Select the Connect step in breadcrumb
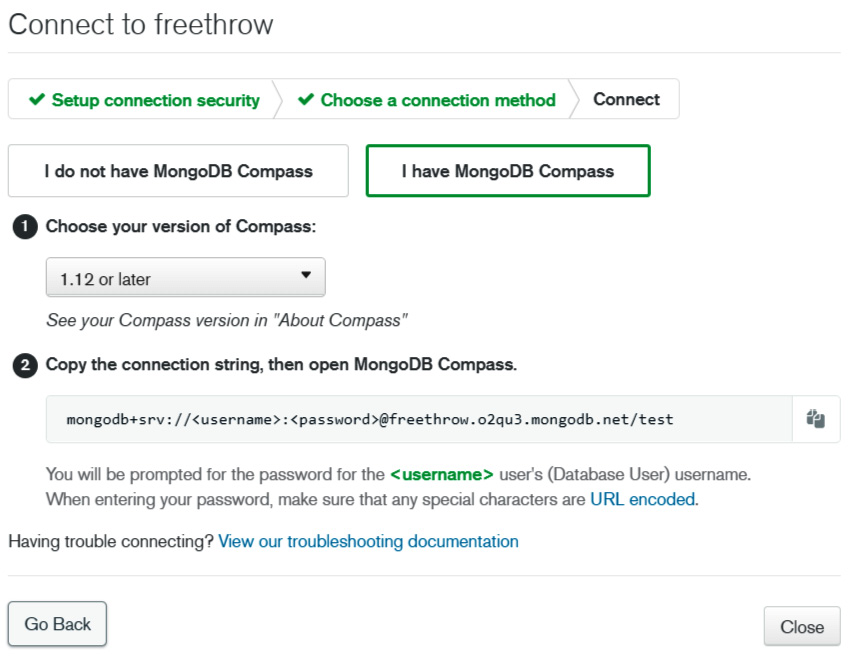 click(x=626, y=100)
